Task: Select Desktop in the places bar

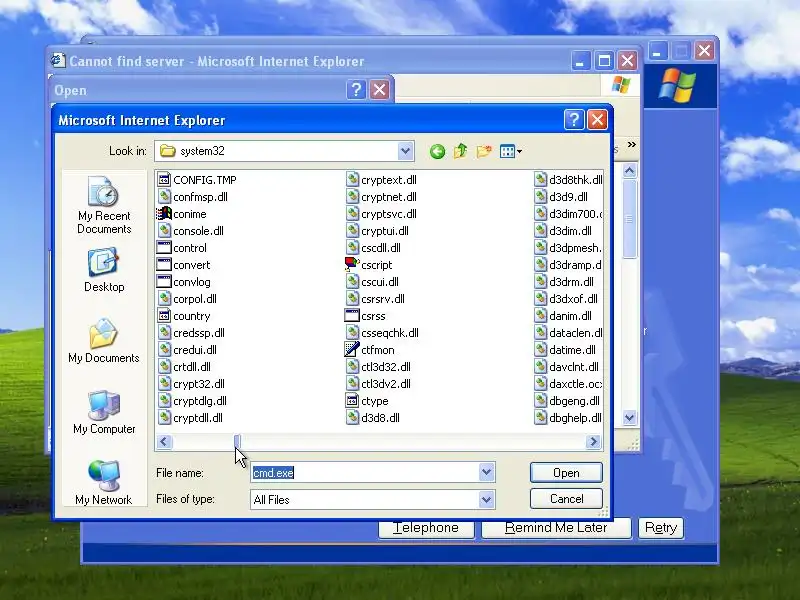Action: (104, 270)
